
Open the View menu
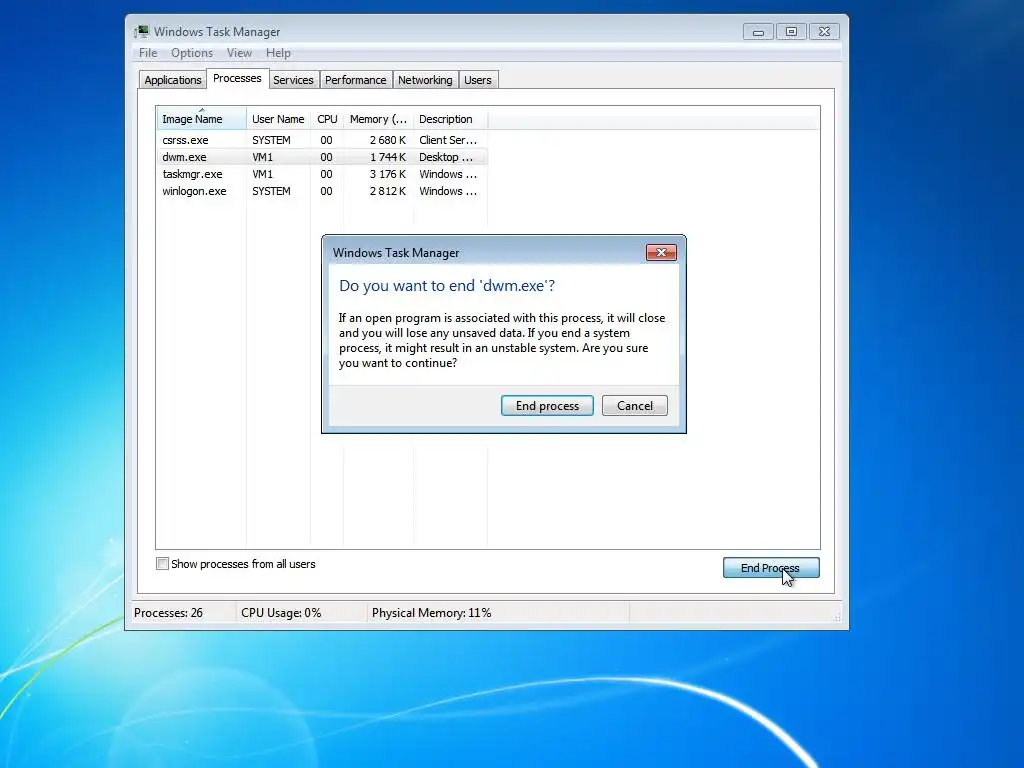point(239,53)
